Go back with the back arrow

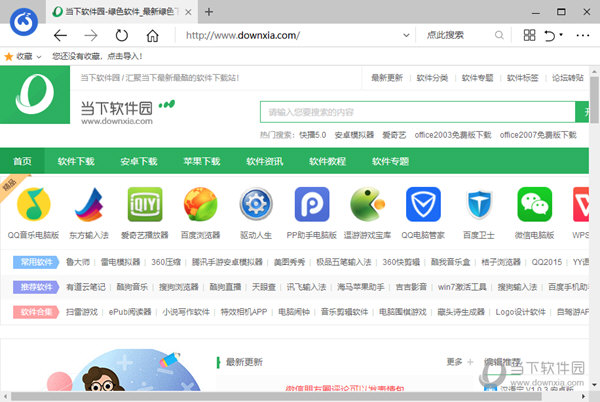[60, 36]
